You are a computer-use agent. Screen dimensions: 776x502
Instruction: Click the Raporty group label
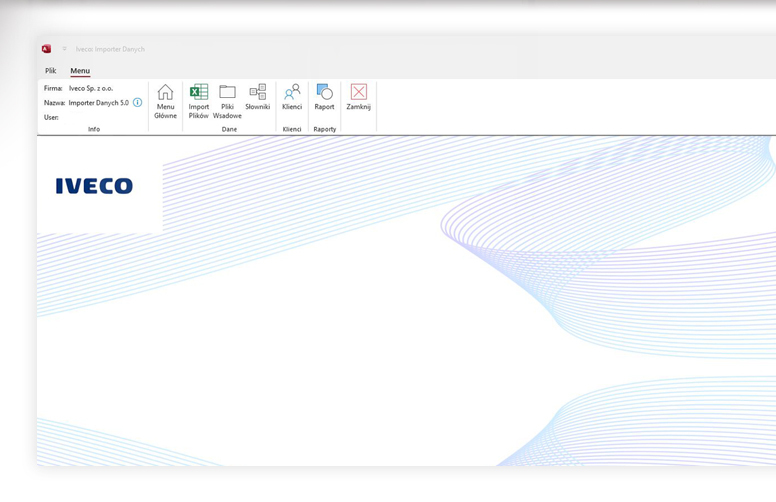coord(324,129)
